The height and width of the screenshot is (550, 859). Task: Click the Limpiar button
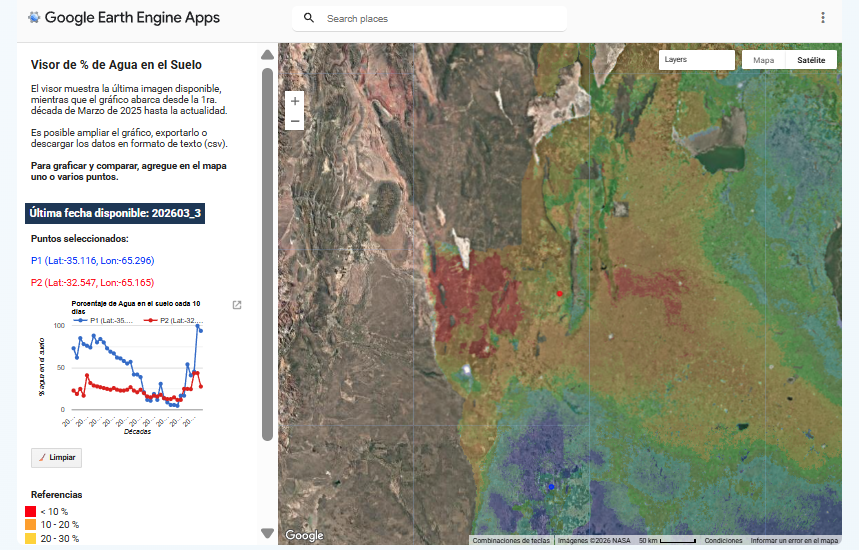point(56,457)
